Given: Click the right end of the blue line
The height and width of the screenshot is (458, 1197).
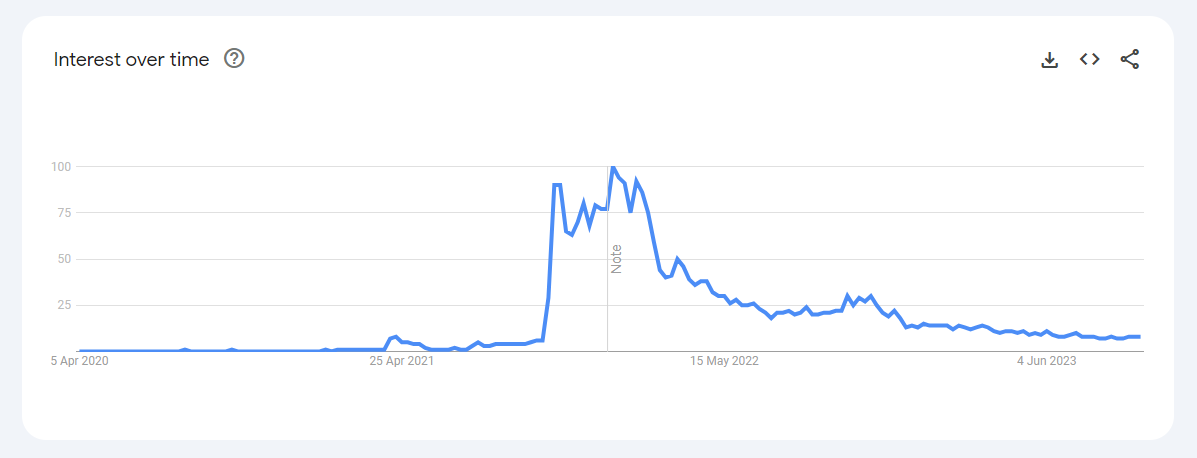Looking at the screenshot, I should 1139,337.
